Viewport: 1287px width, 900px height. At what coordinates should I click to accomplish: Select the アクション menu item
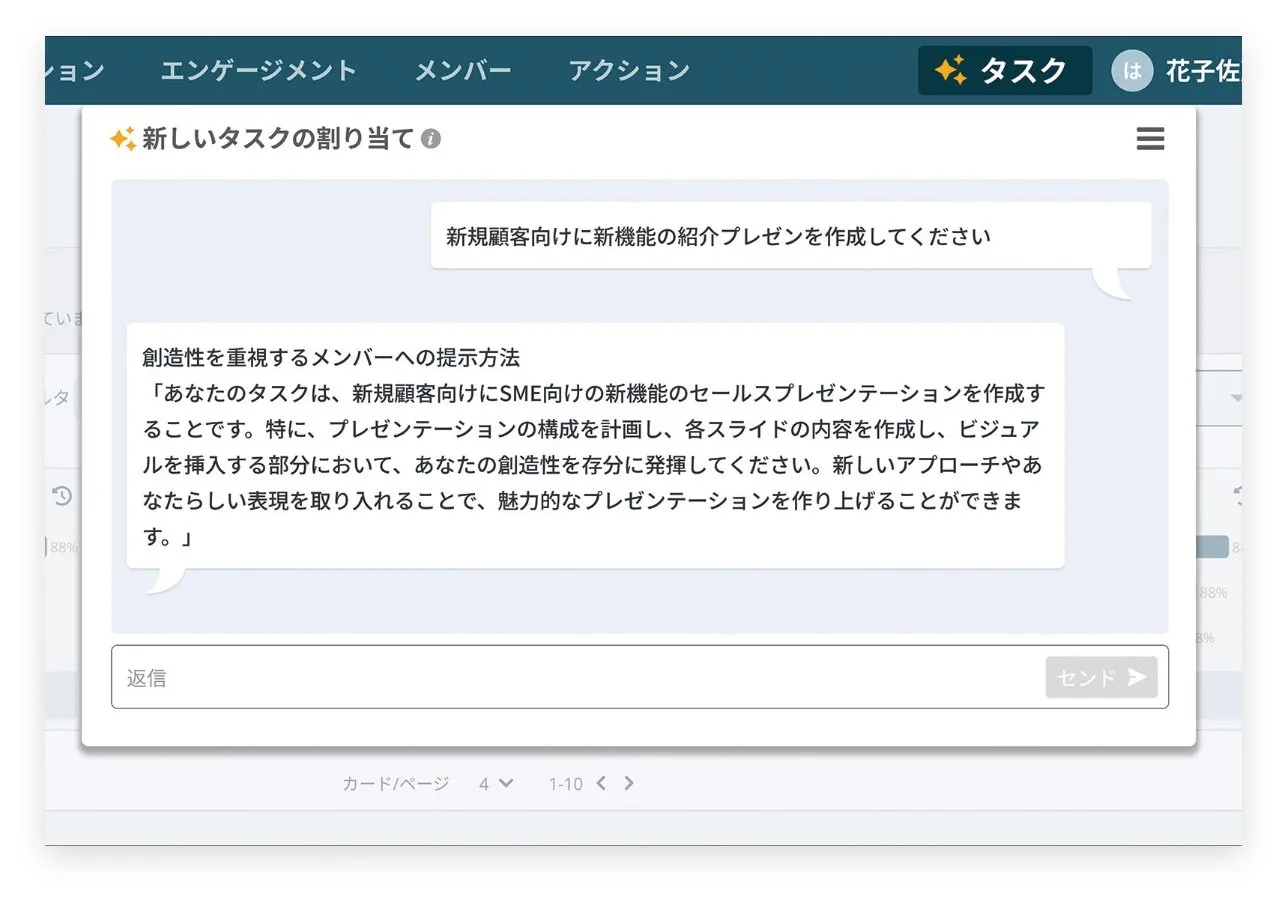pyautogui.click(x=628, y=71)
